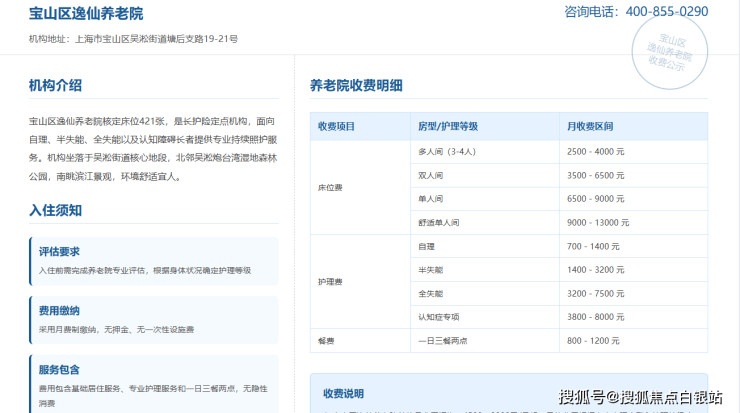Viewport: 740px width, 413px height.
Task: Select the address line 机构地址
Action: 133,39
